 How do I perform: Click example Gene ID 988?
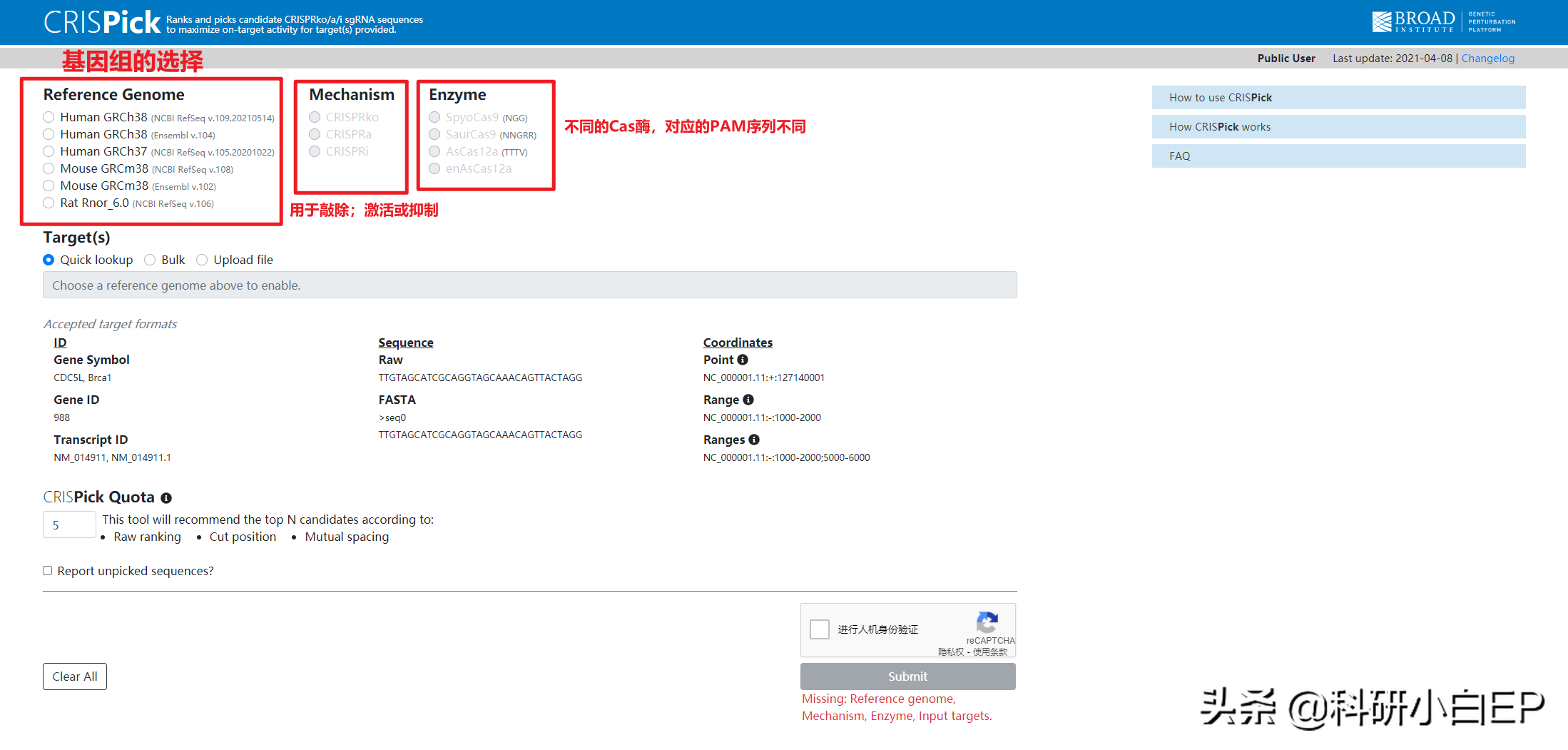[62, 417]
